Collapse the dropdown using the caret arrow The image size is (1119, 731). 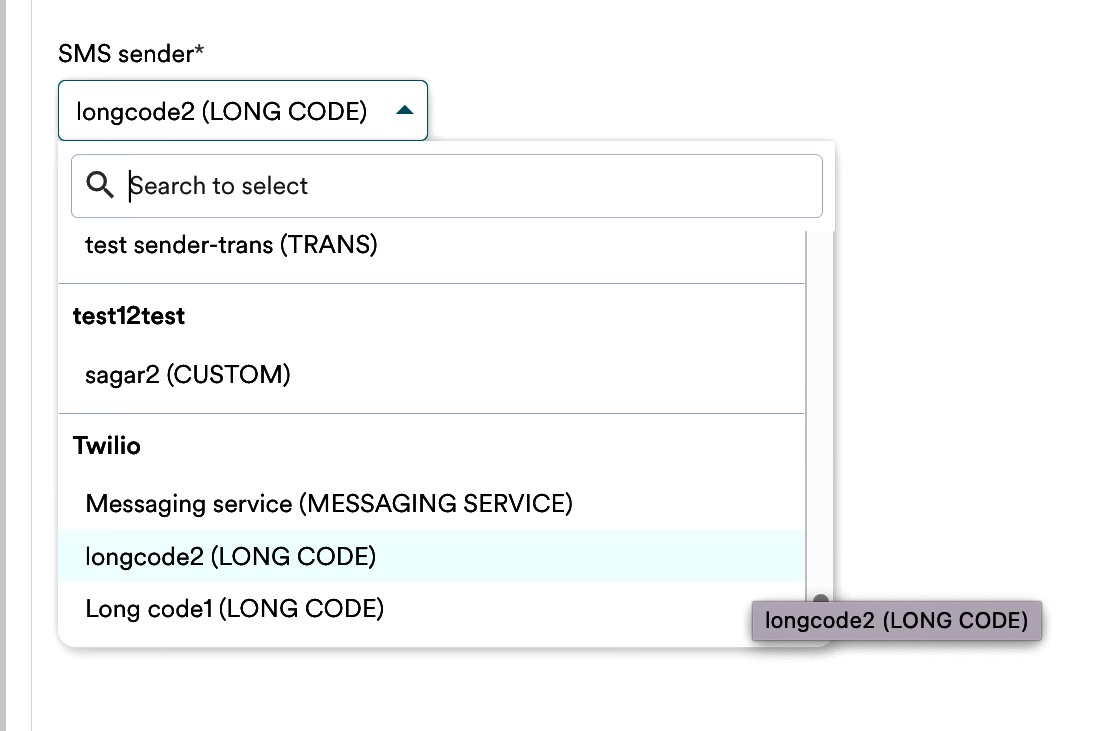(x=404, y=110)
